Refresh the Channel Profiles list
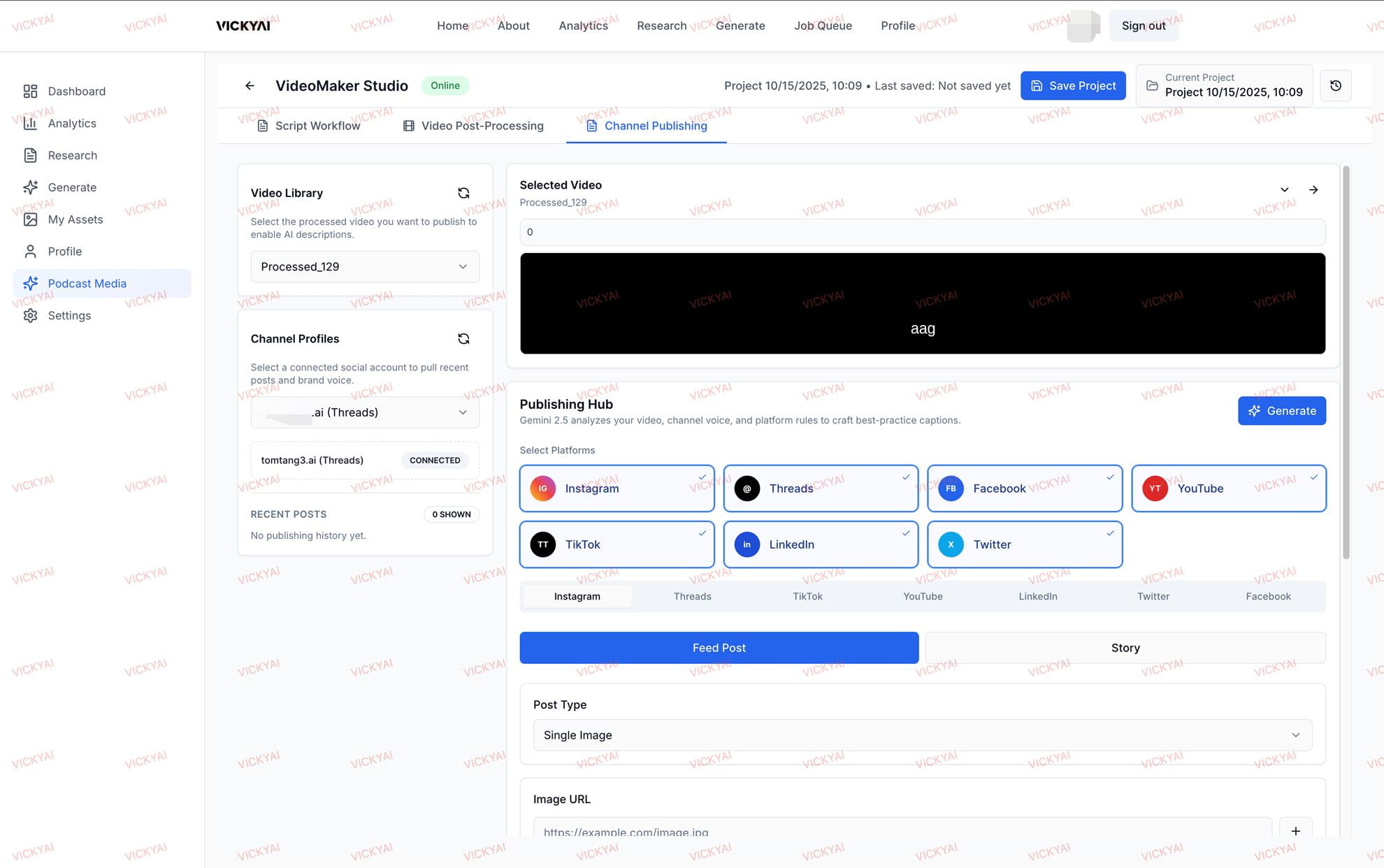The width and height of the screenshot is (1384, 868). pos(463,339)
